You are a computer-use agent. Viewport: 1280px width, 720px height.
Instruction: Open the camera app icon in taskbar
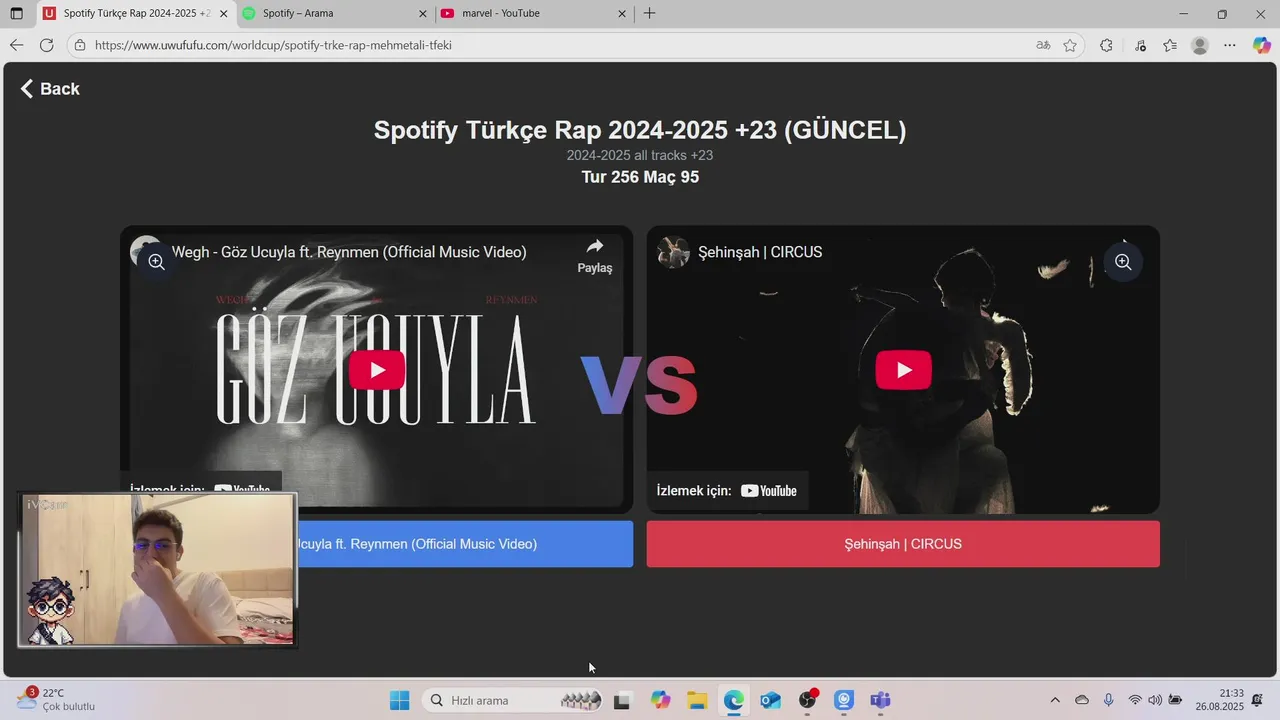pos(844,700)
